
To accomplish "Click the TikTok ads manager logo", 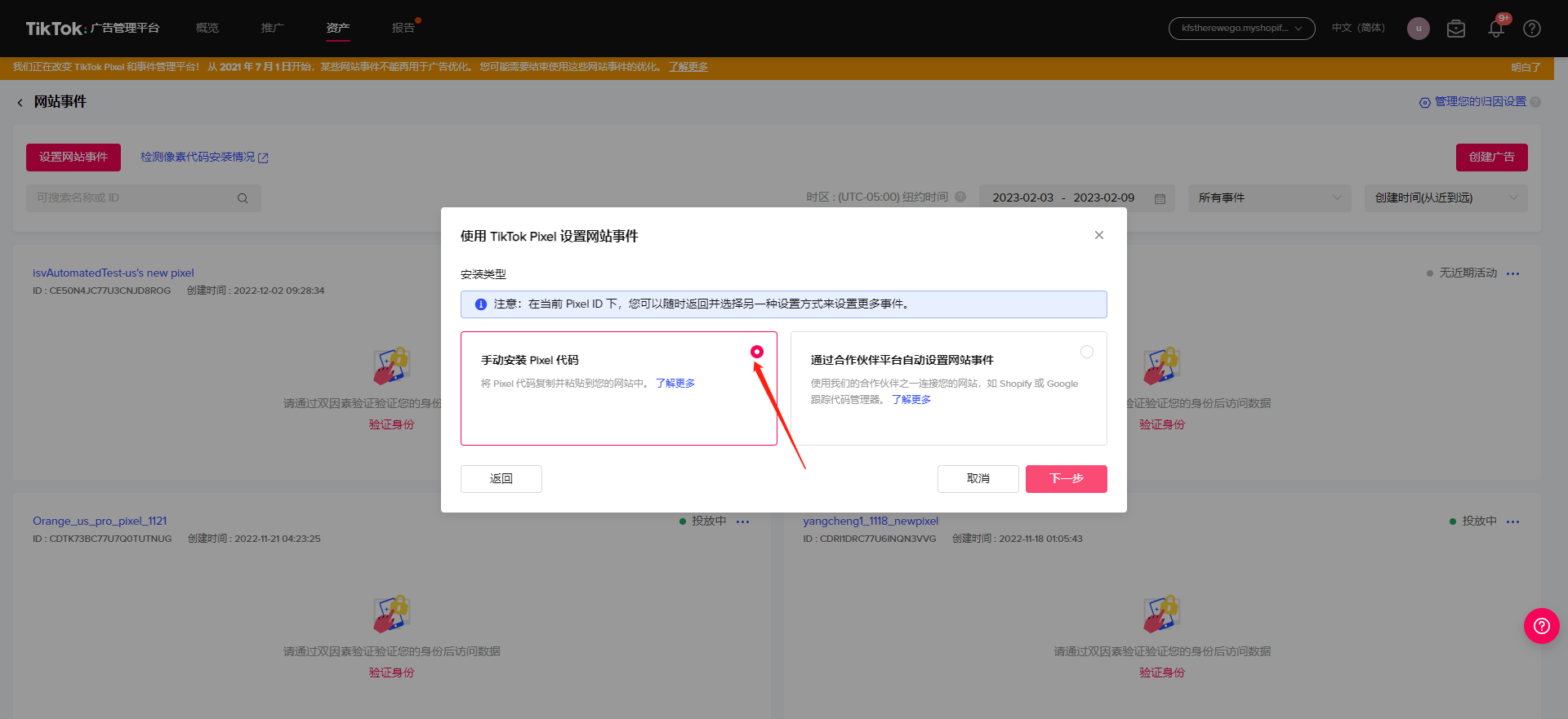I will (92, 29).
